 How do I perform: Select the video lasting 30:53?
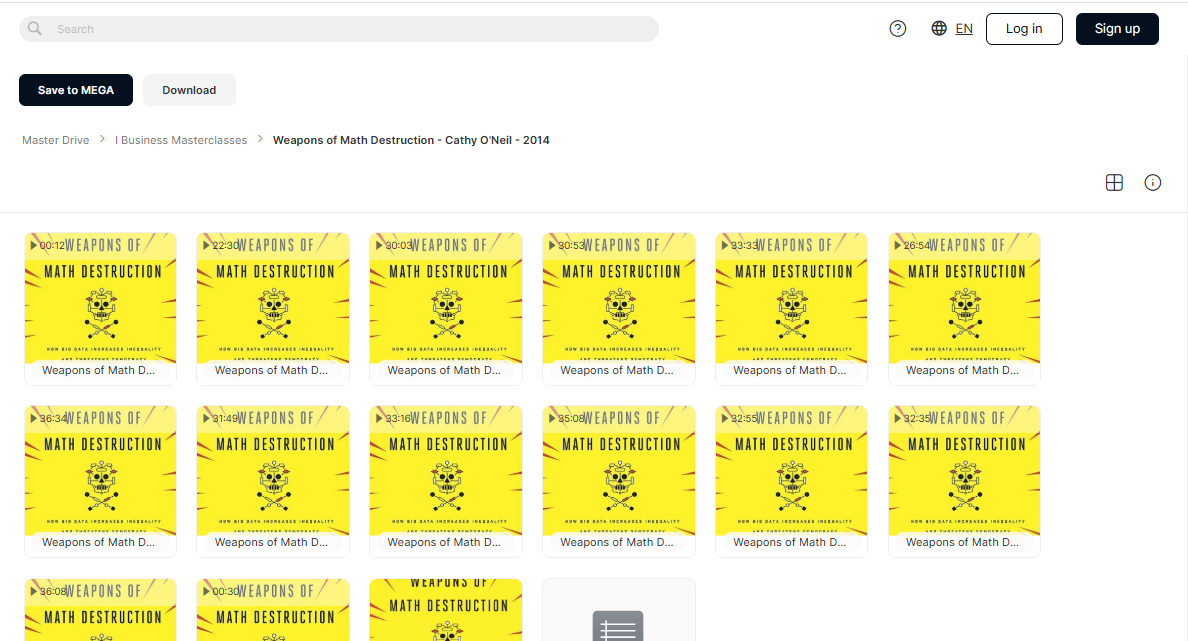click(x=619, y=309)
